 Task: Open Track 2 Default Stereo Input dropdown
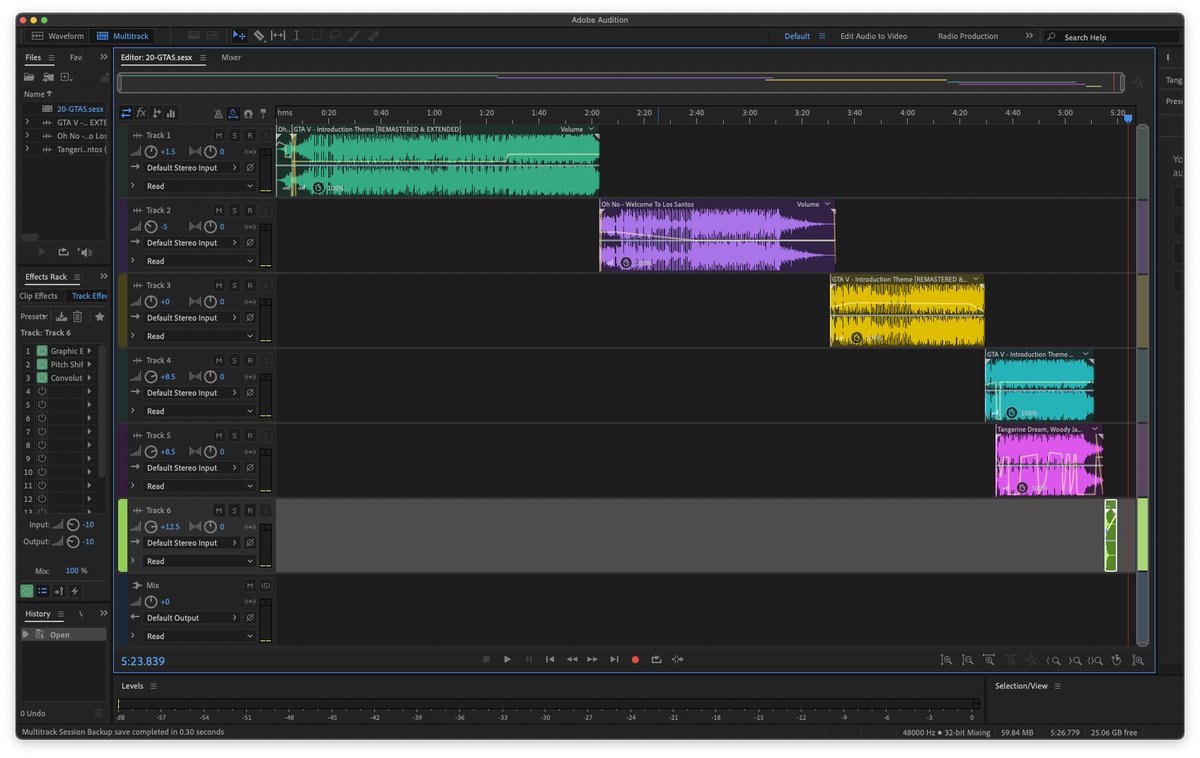click(x=192, y=243)
